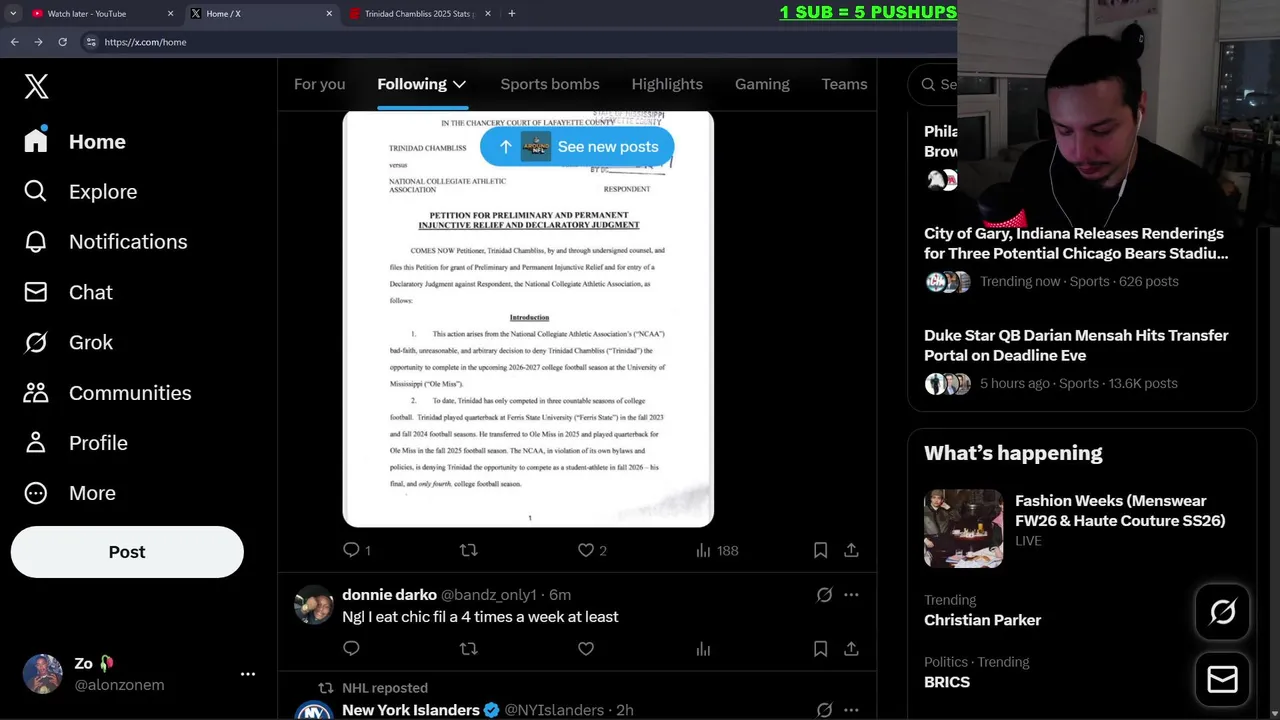Switch to For you tab

pyautogui.click(x=319, y=84)
